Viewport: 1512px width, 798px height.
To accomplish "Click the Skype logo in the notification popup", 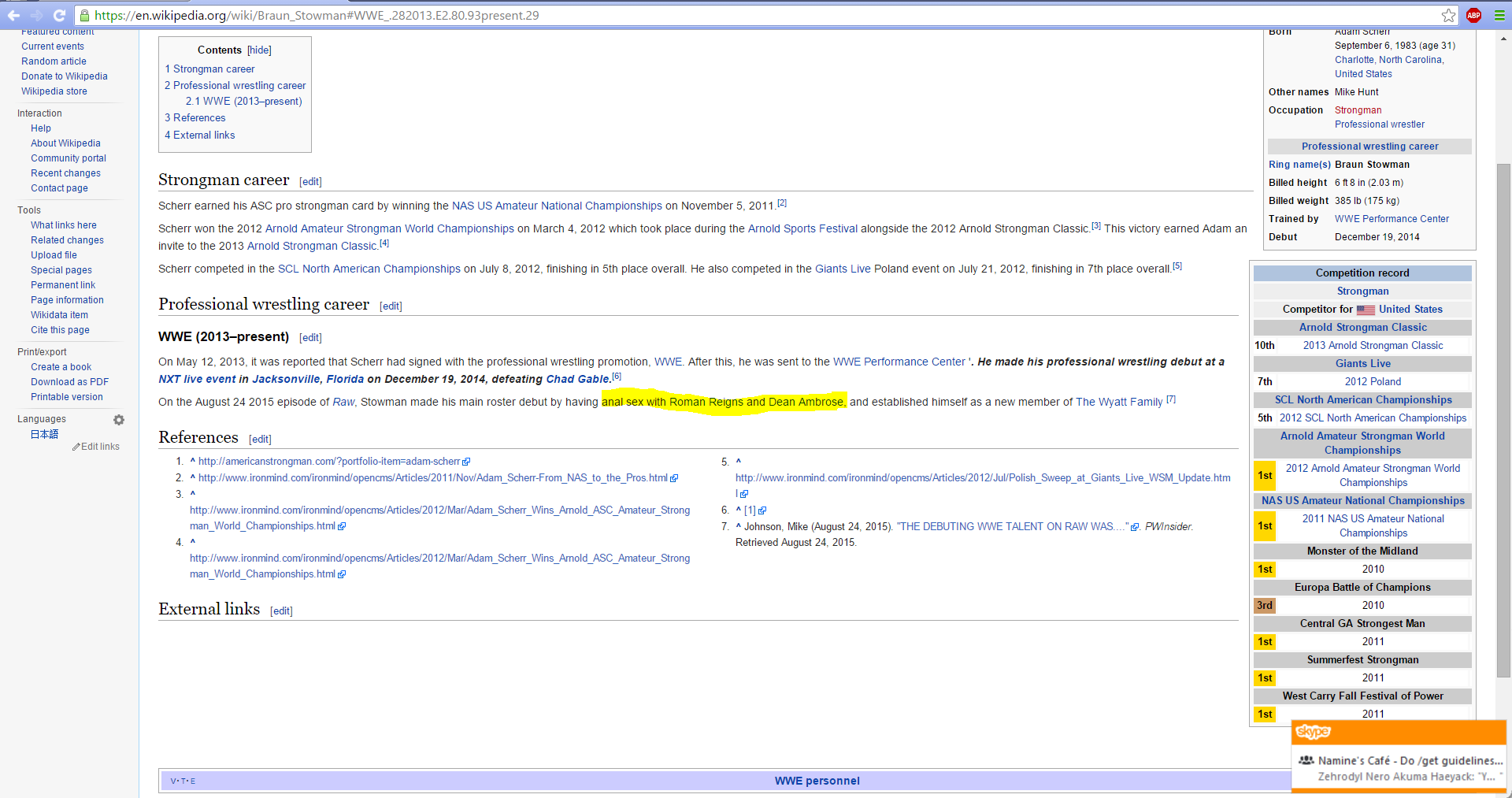I will pos(1313,732).
